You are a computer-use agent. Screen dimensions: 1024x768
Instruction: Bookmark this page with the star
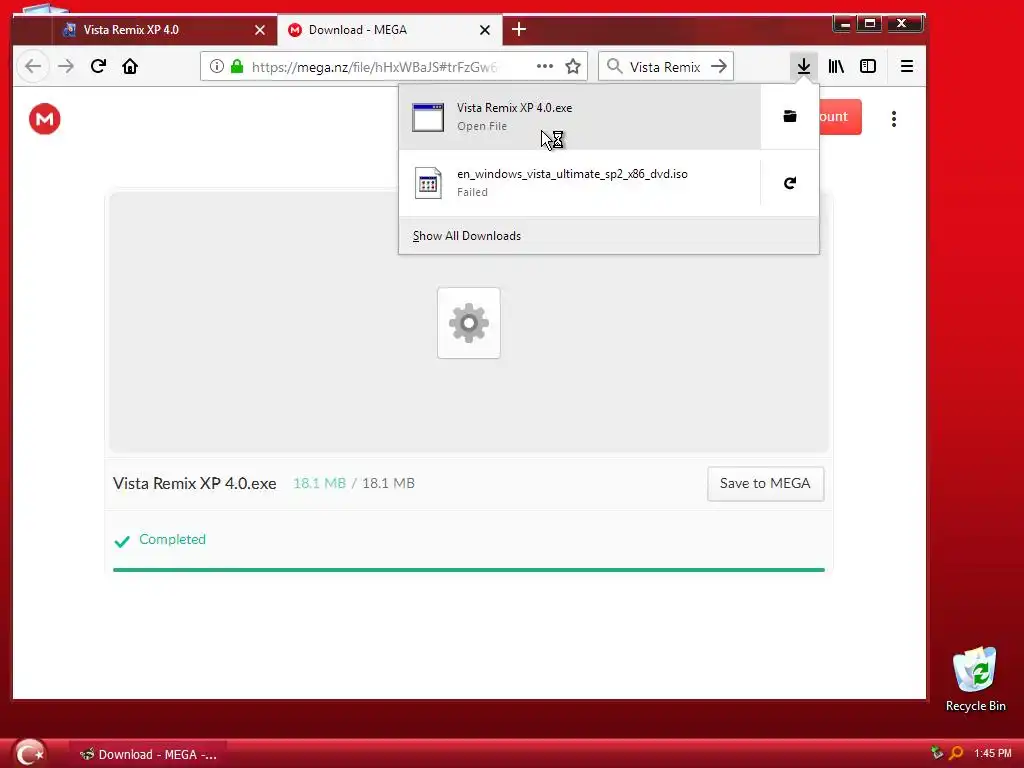(573, 67)
